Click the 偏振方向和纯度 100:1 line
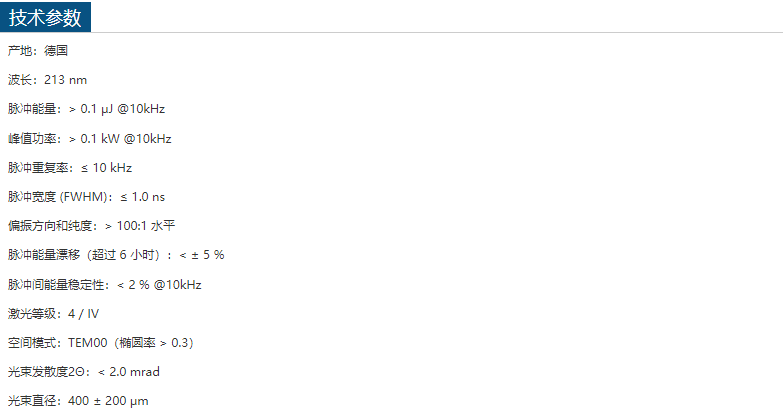 coord(91,226)
